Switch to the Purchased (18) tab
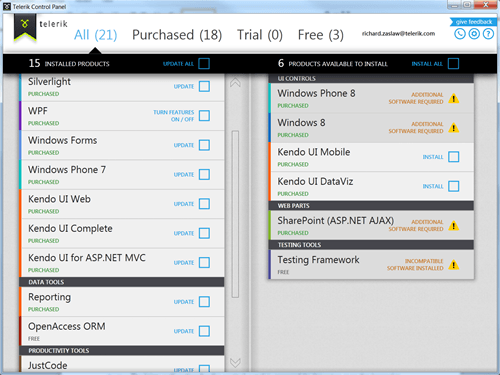Viewport: 500px width, 375px height. click(177, 35)
